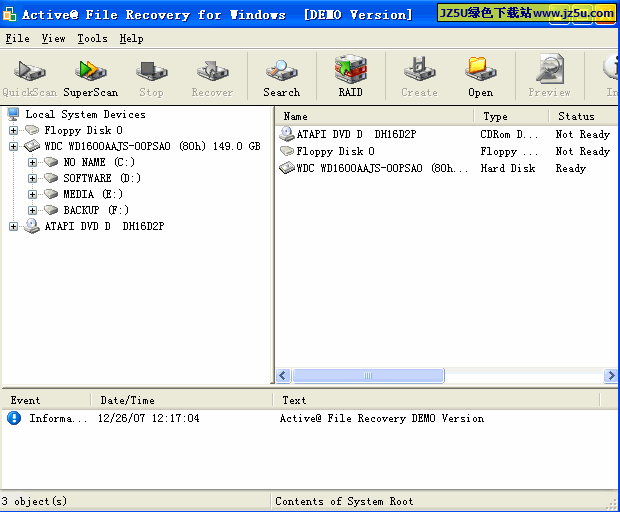620x512 pixels.
Task: Open the File menu
Action: (x=17, y=39)
